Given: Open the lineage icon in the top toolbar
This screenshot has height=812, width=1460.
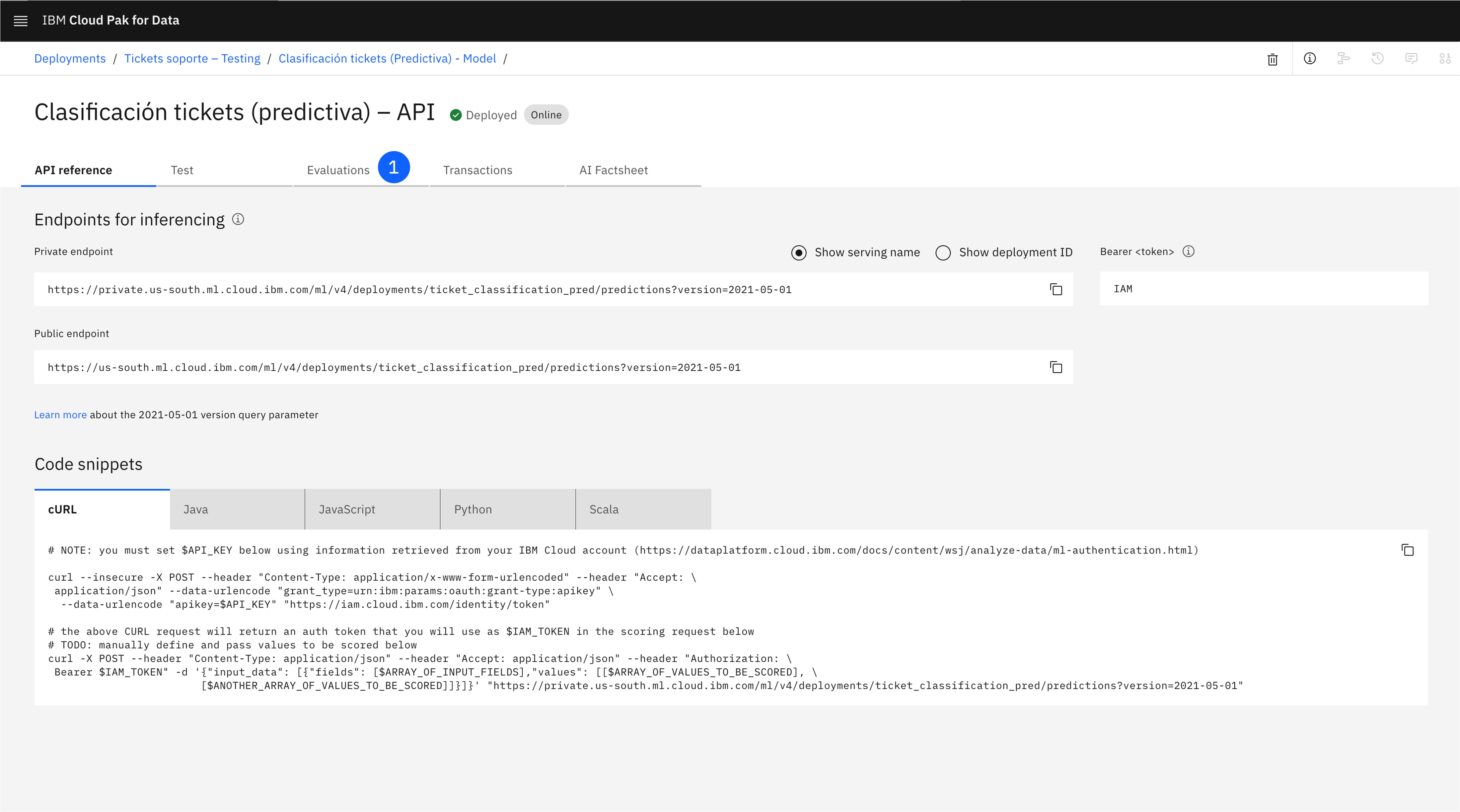Looking at the screenshot, I should (x=1343, y=58).
